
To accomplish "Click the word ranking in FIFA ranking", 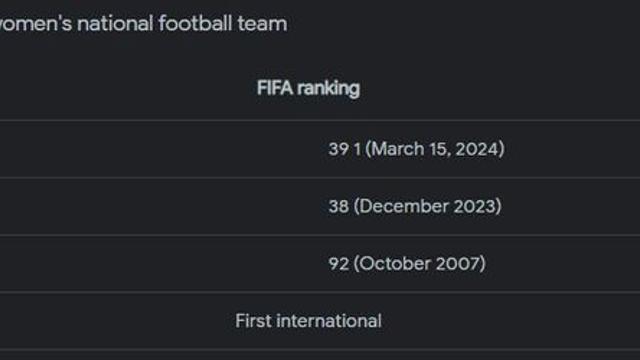I will [328, 89].
